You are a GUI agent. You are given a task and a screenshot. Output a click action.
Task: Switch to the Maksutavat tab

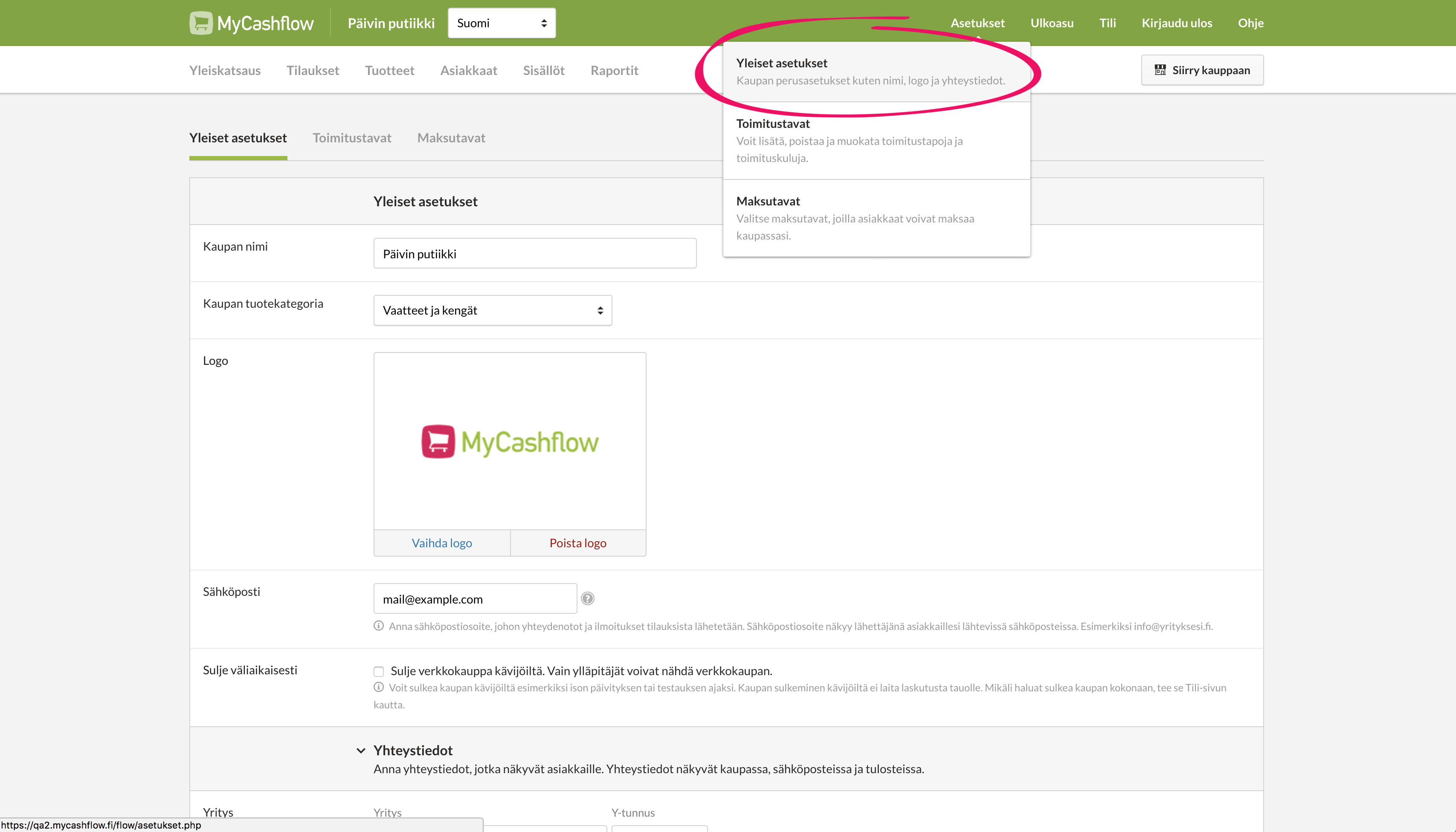pos(451,138)
